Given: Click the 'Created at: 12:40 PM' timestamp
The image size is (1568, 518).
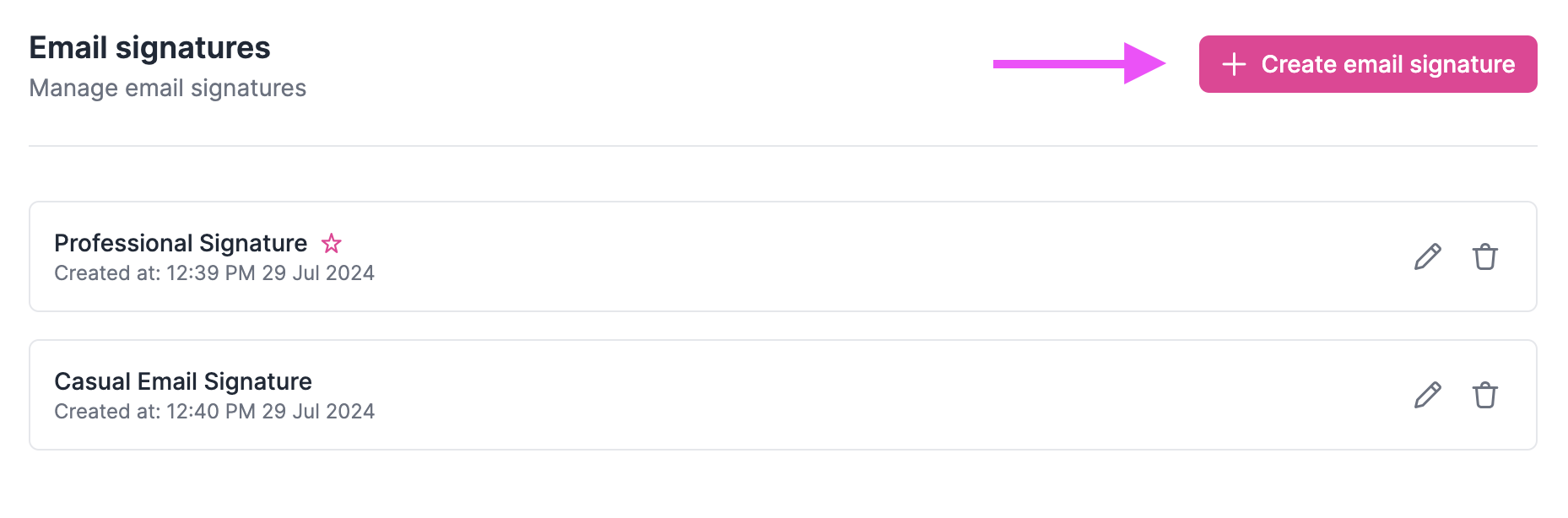Looking at the screenshot, I should tap(214, 412).
